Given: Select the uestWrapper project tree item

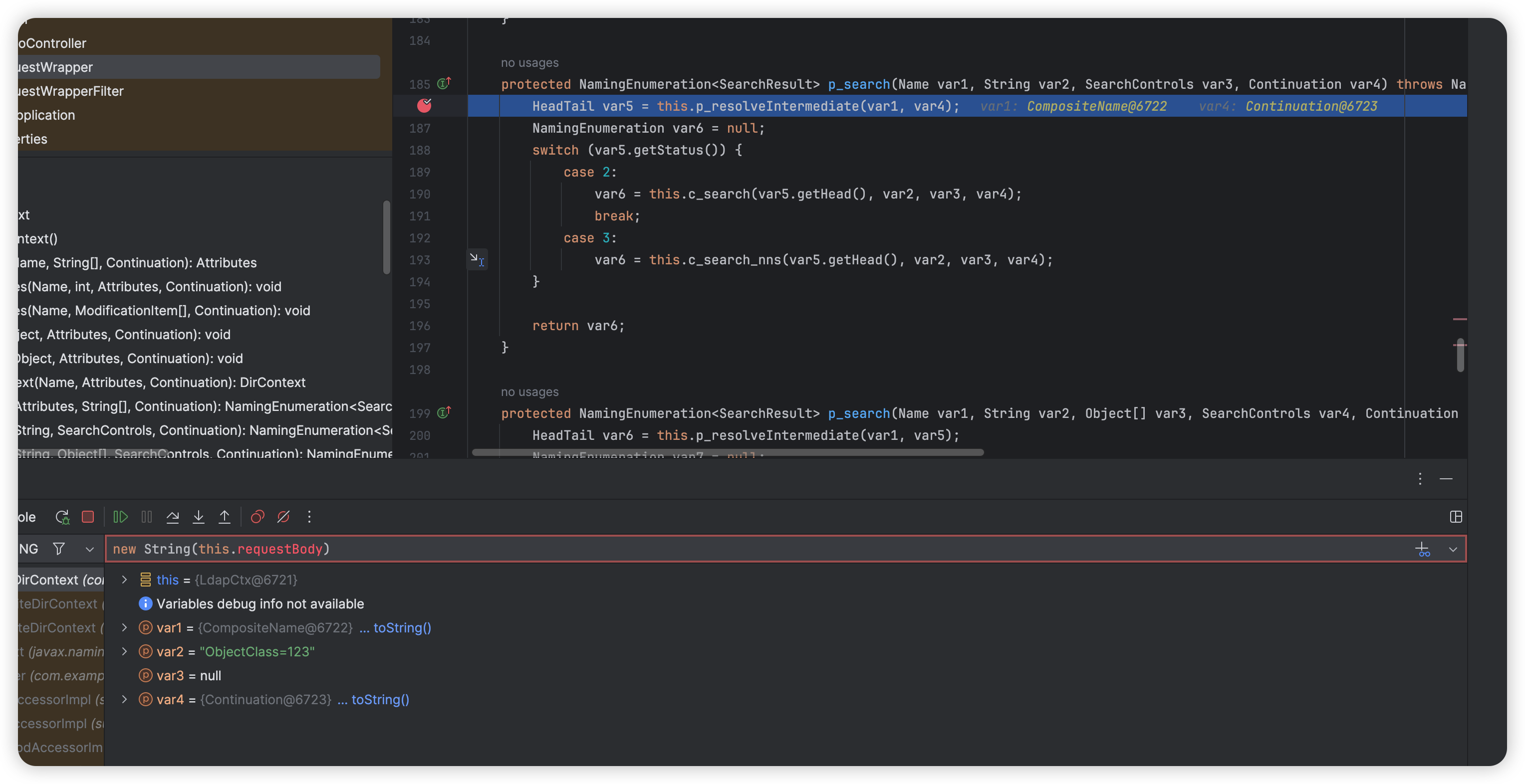Looking at the screenshot, I should coord(199,67).
